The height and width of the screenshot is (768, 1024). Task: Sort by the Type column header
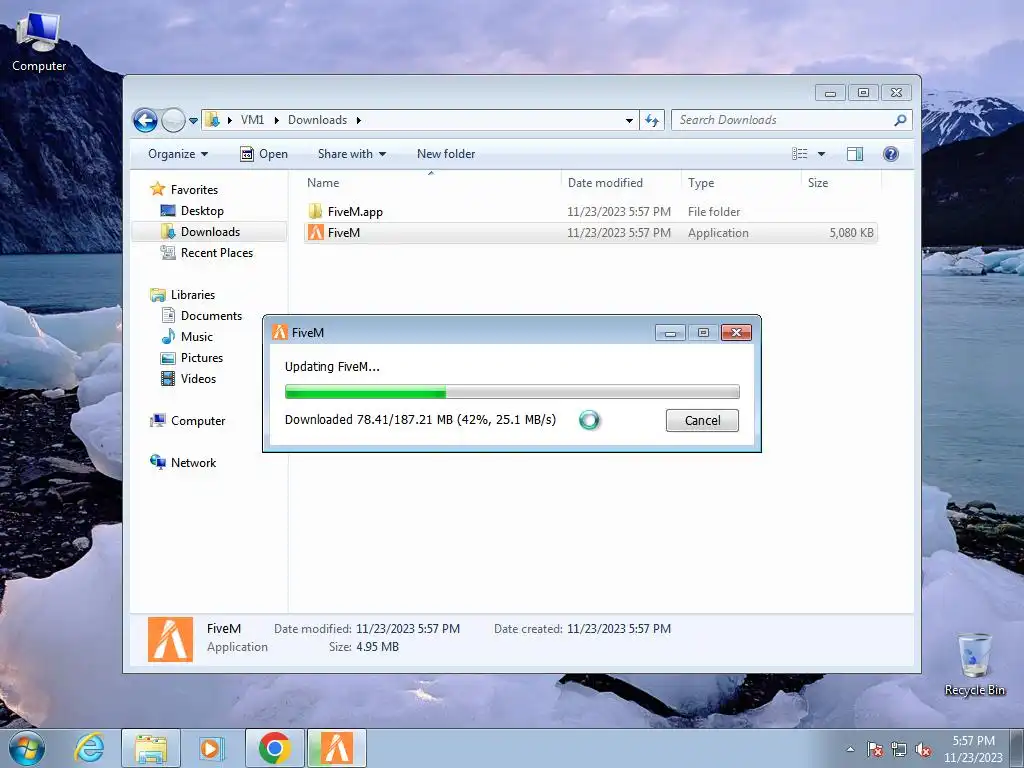tap(741, 183)
